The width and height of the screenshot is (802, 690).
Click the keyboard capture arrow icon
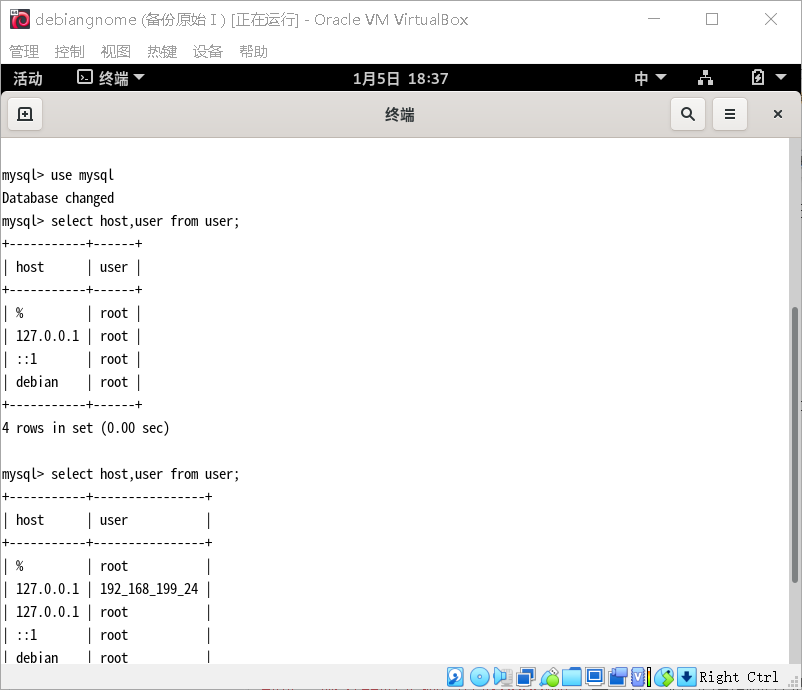point(686,677)
